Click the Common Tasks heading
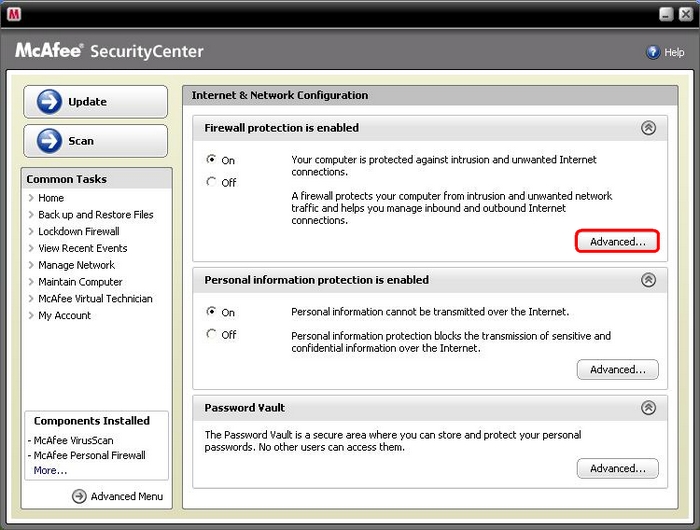 click(67, 179)
